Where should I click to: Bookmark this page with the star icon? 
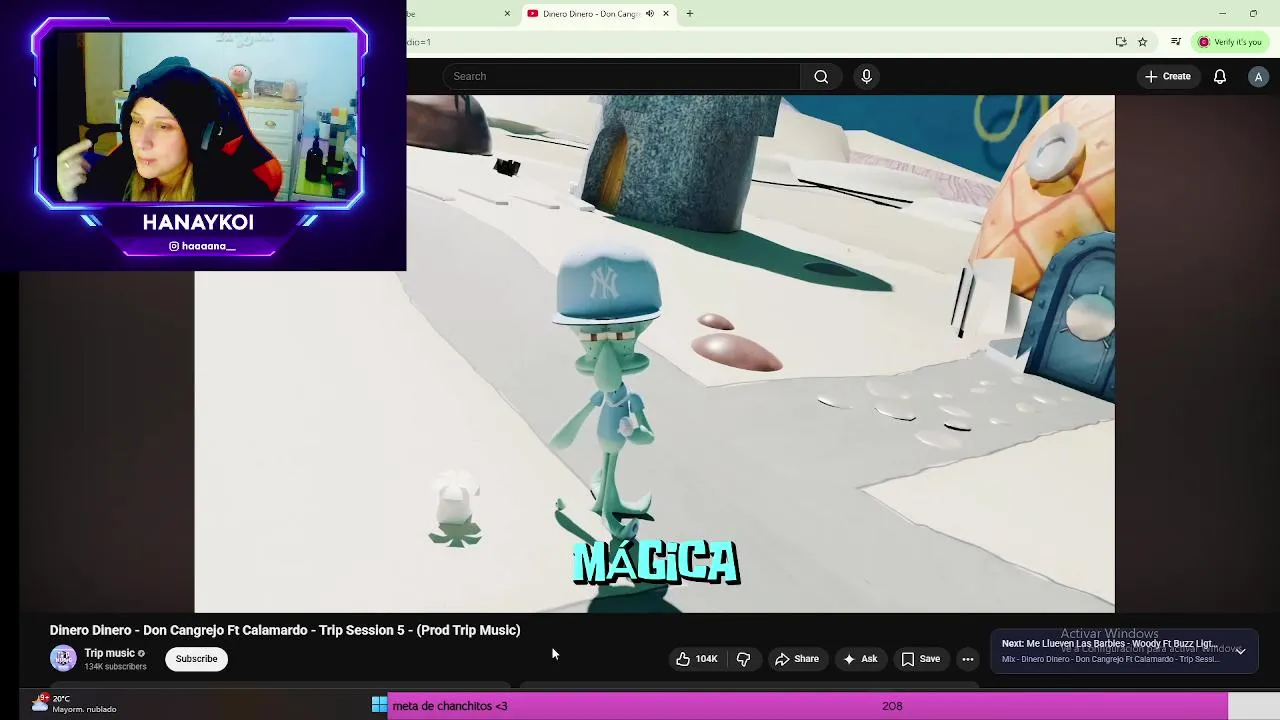[1142, 42]
